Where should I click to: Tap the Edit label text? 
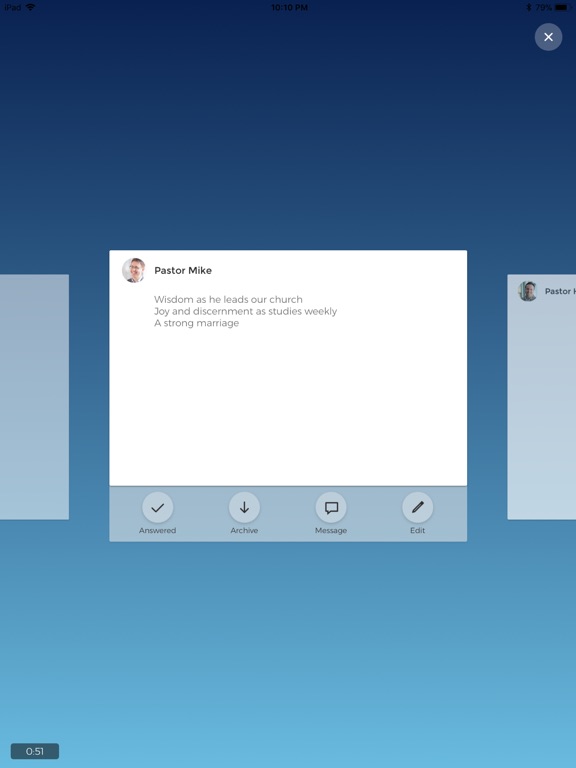pyautogui.click(x=418, y=530)
